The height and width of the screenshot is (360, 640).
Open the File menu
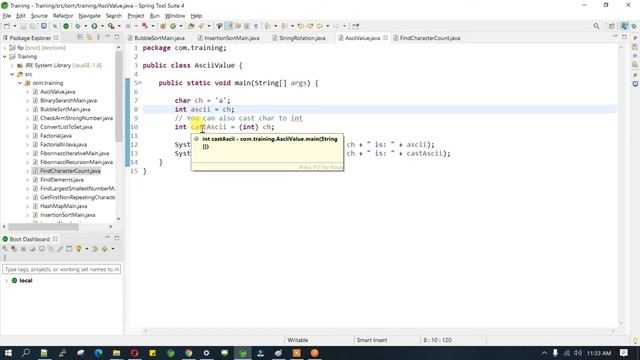pyautogui.click(x=7, y=16)
